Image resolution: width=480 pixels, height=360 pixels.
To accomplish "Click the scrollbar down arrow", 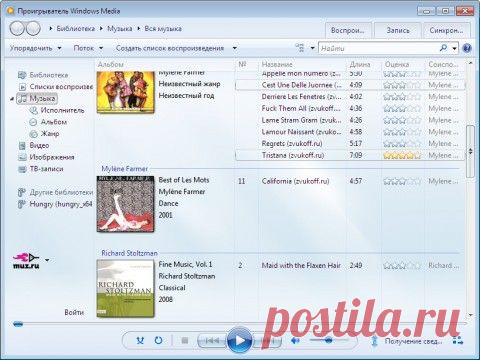I will pyautogui.click(x=470, y=315).
